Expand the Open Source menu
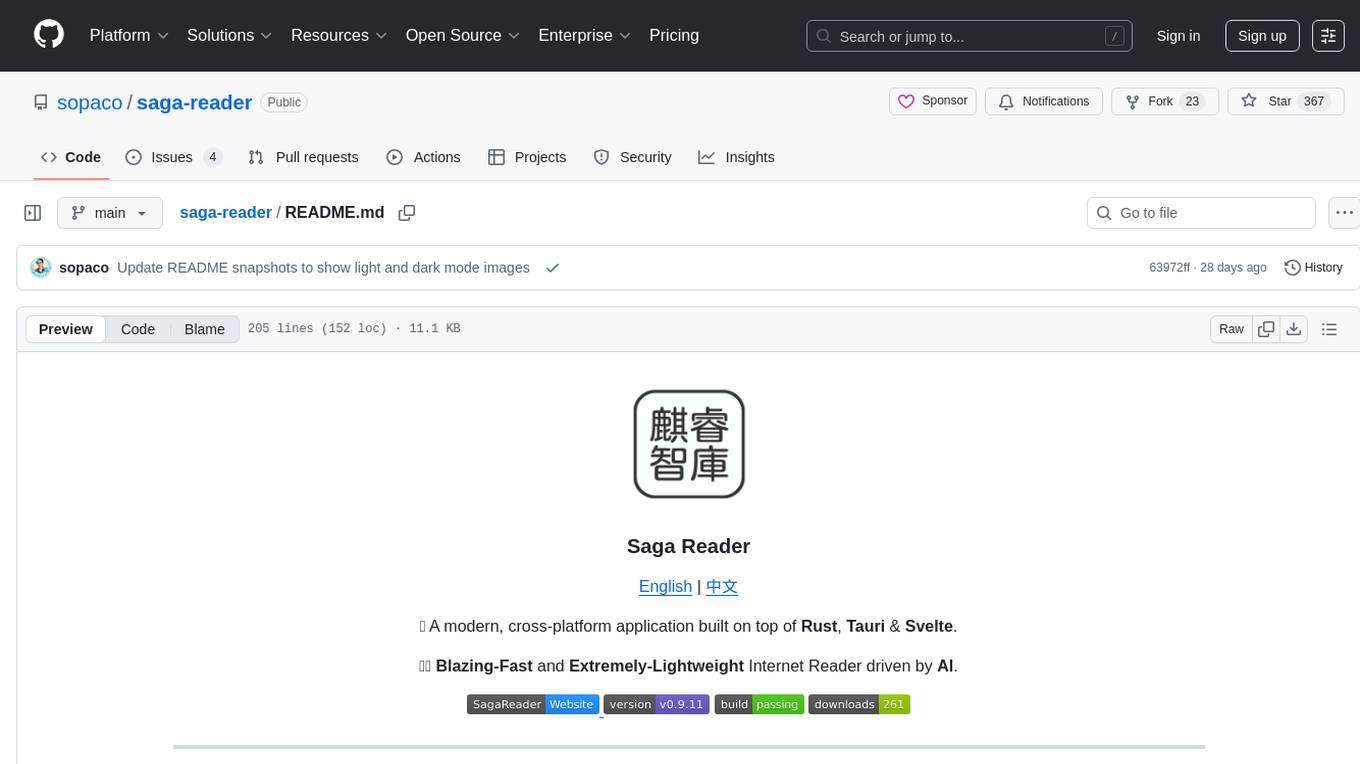The width and height of the screenshot is (1360, 764). 462,35
